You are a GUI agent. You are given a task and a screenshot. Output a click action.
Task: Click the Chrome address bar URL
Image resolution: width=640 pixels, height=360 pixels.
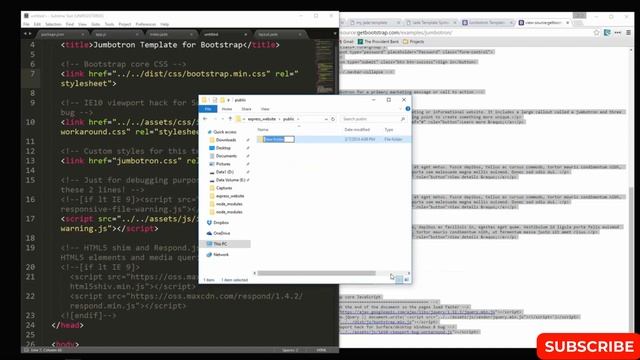(x=396, y=33)
